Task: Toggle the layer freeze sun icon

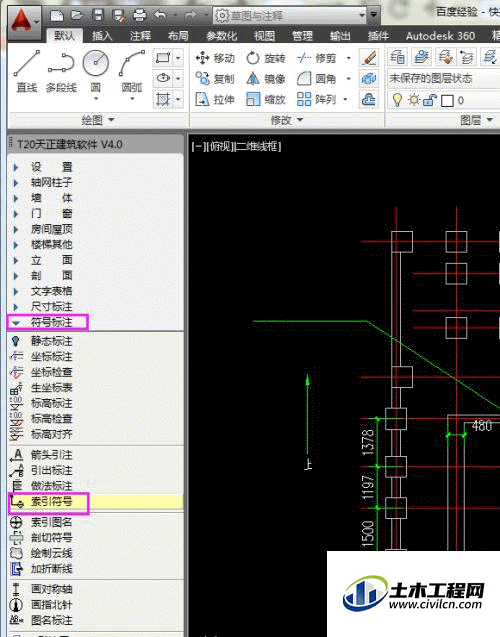Action: point(413,100)
